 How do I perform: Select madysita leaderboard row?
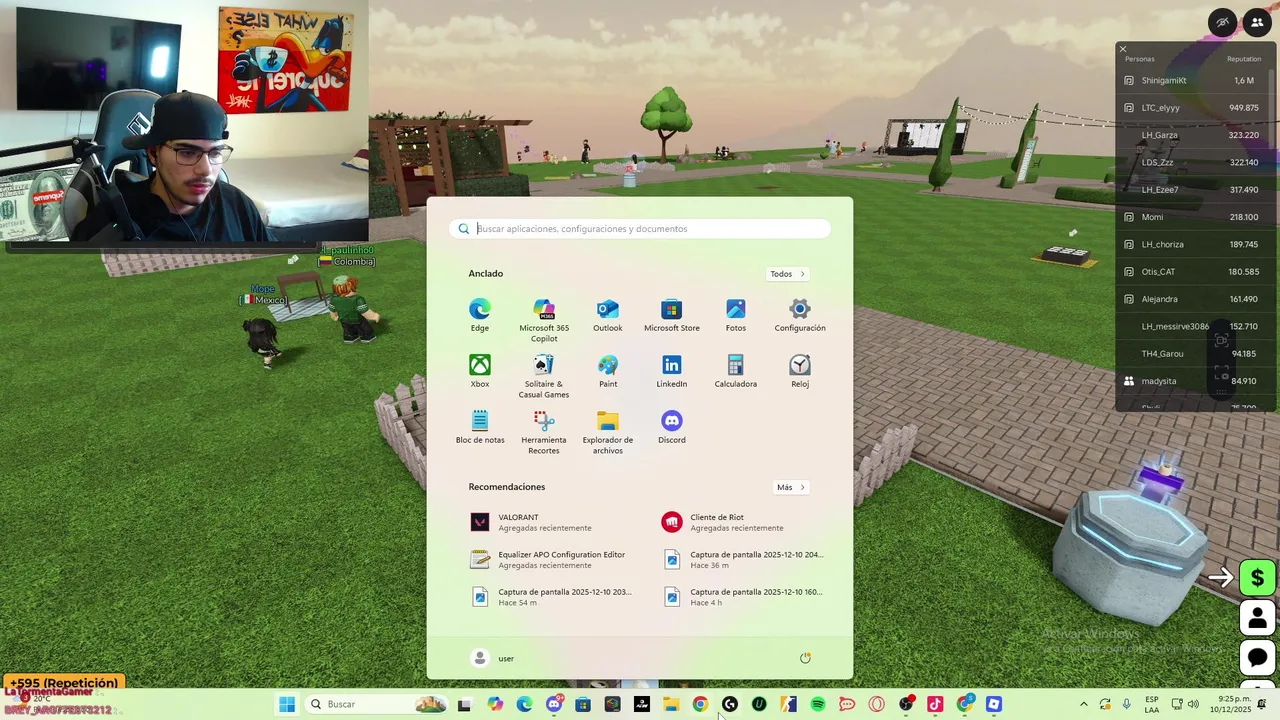pyautogui.click(x=1195, y=381)
